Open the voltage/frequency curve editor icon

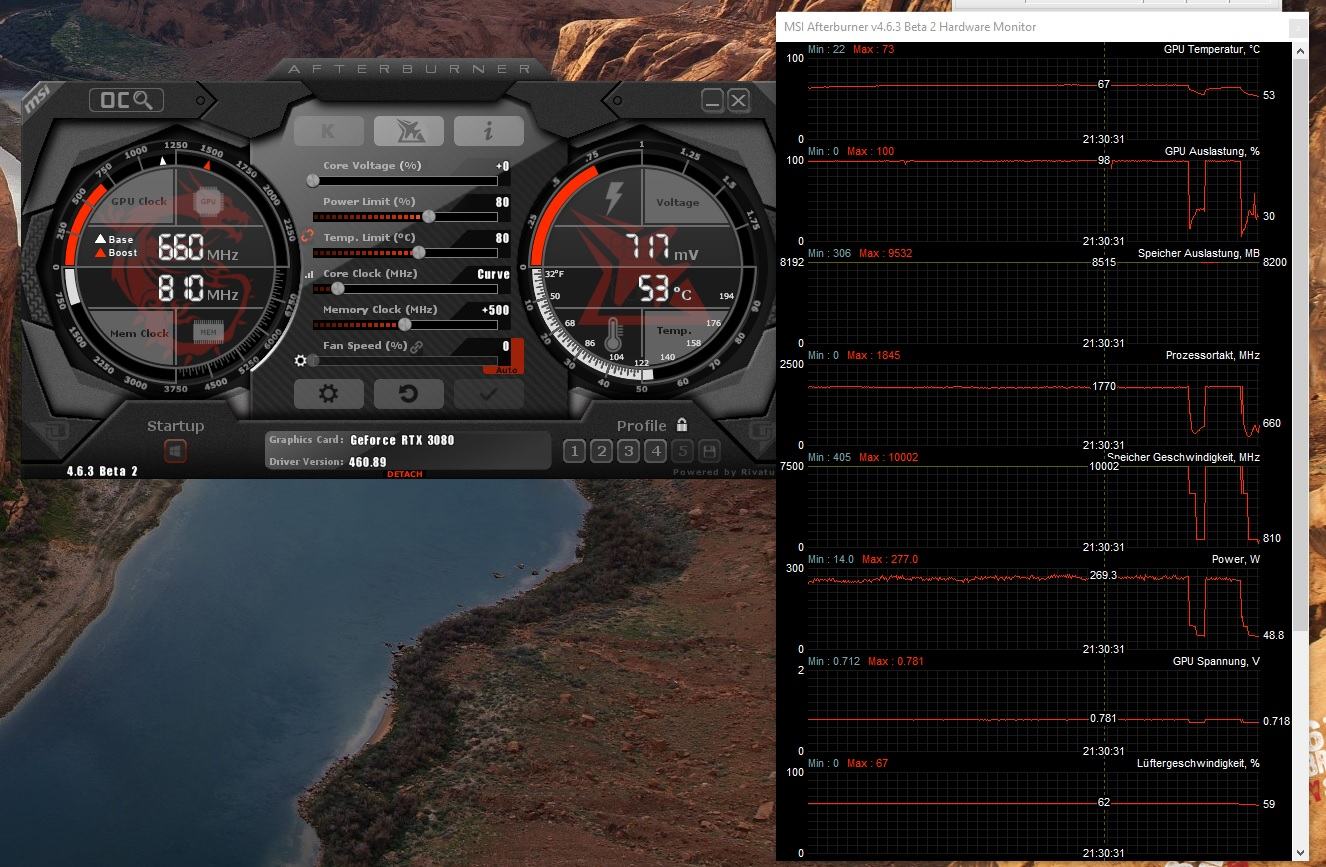(x=308, y=274)
